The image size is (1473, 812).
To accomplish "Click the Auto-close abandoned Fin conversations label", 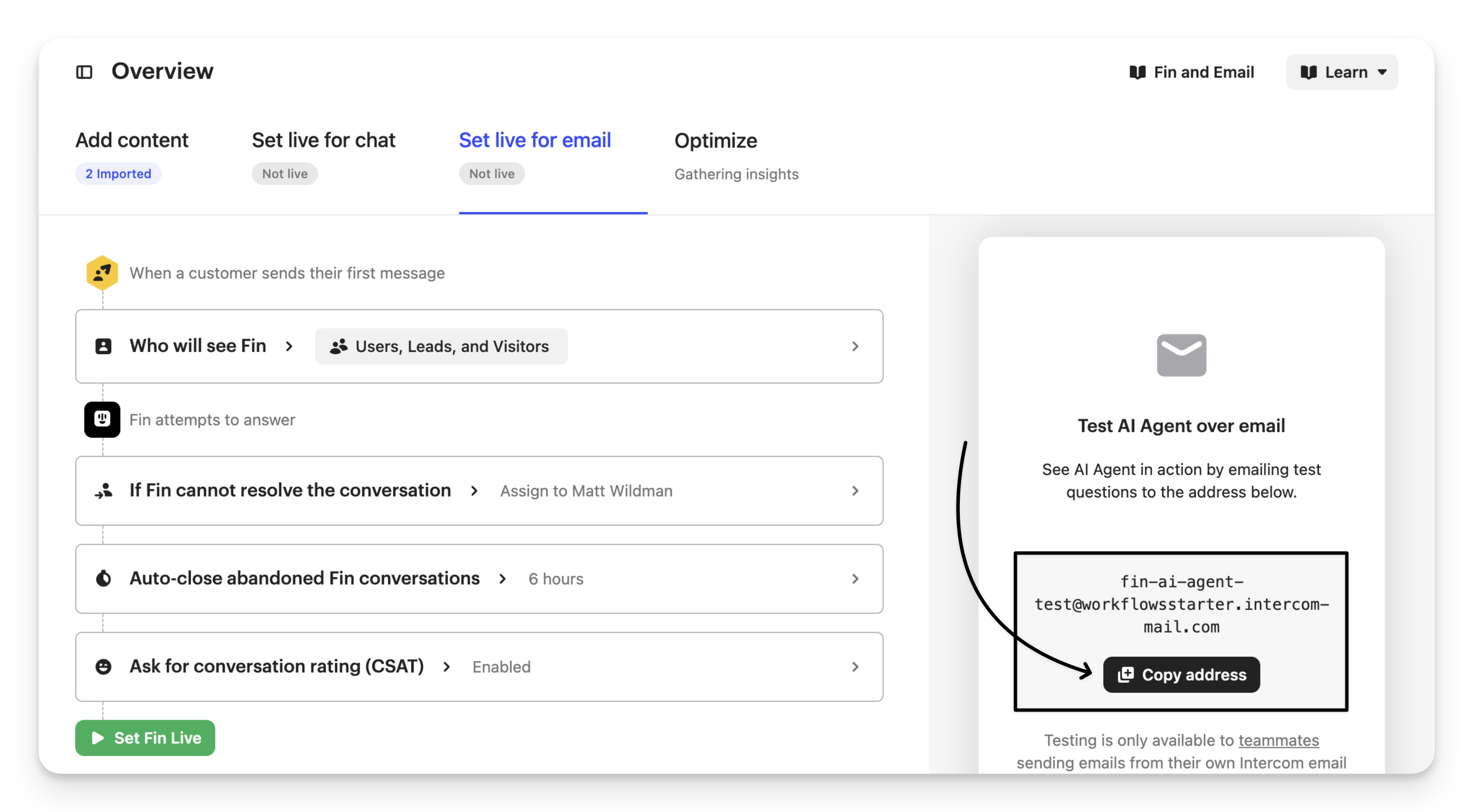I will tap(305, 578).
